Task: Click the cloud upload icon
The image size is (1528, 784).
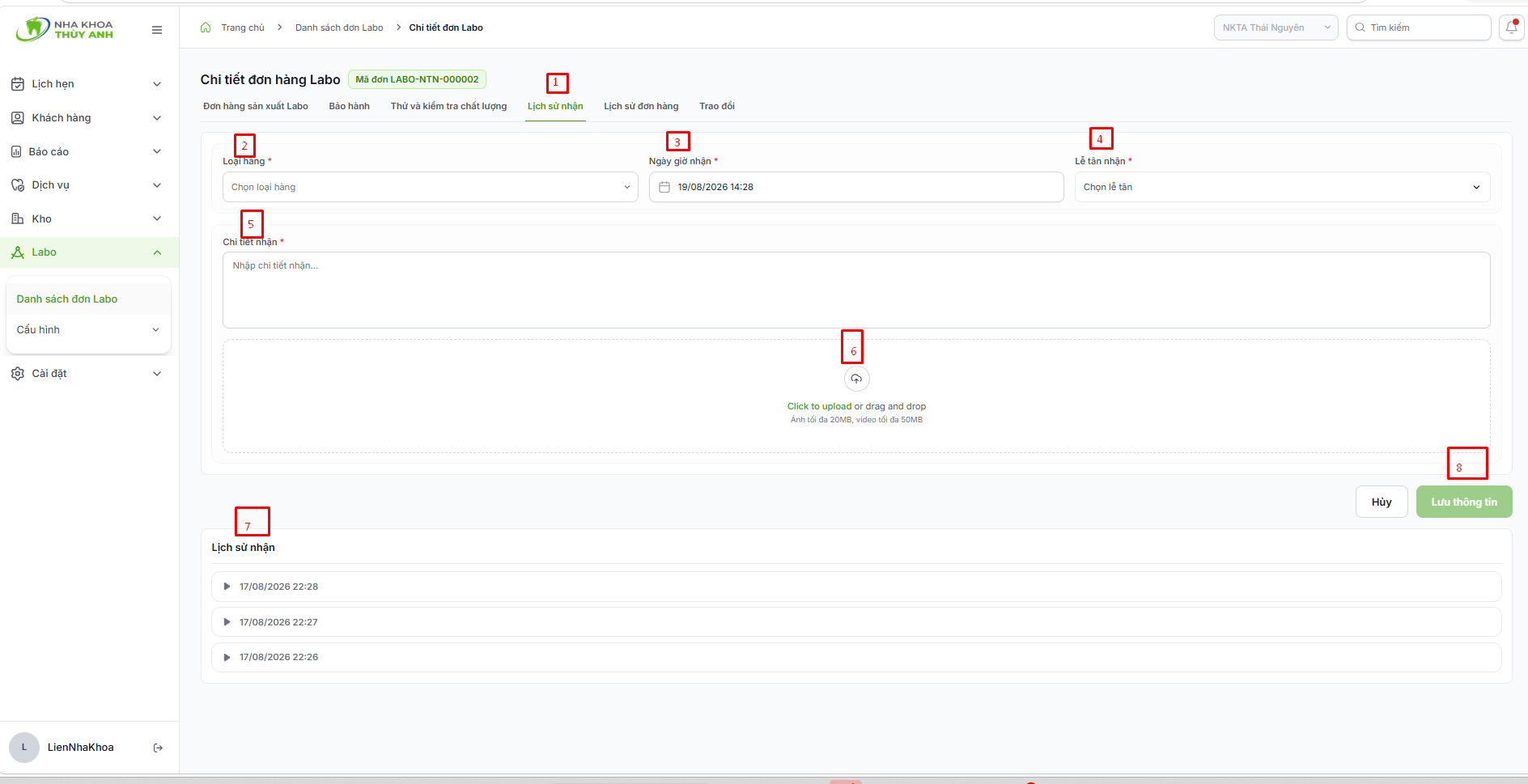Action: 856,379
